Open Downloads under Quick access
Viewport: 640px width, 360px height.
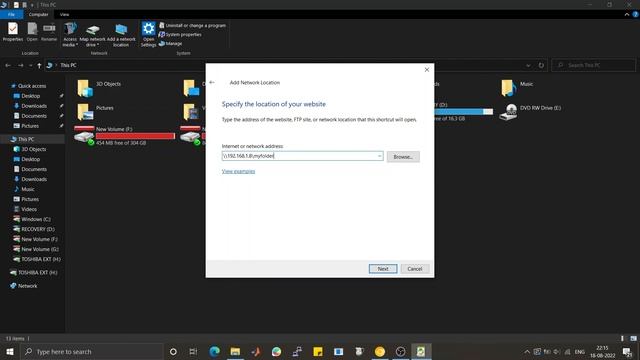(34, 106)
